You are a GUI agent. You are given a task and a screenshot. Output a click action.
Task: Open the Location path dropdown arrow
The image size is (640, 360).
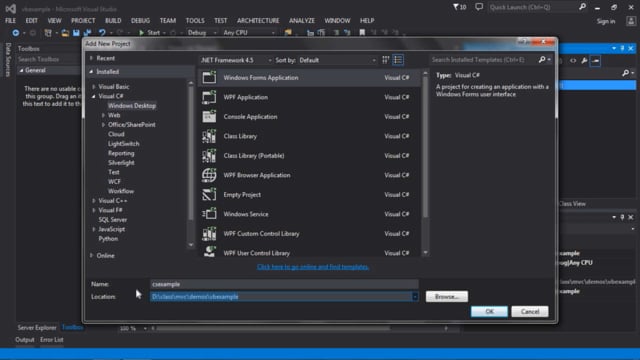[415, 297]
